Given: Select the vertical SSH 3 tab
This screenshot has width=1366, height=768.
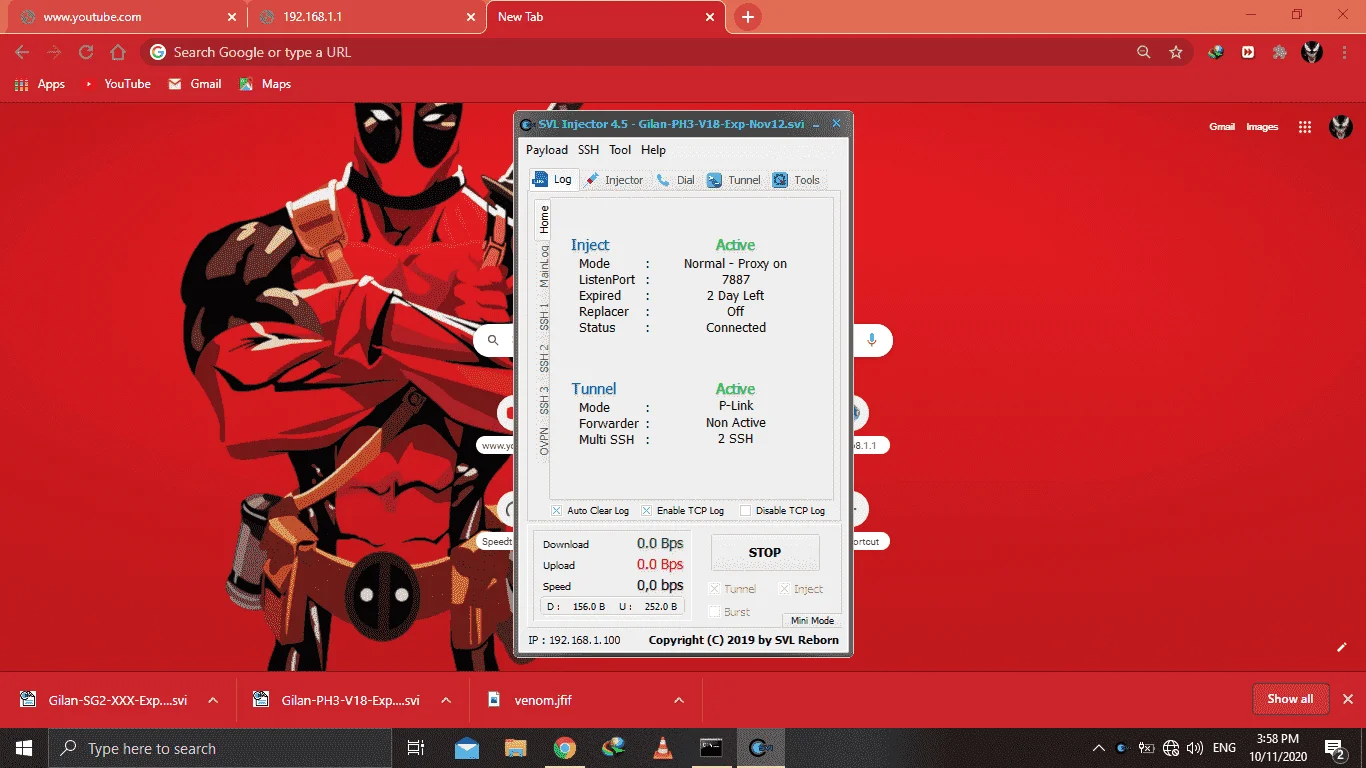Looking at the screenshot, I should 543,400.
